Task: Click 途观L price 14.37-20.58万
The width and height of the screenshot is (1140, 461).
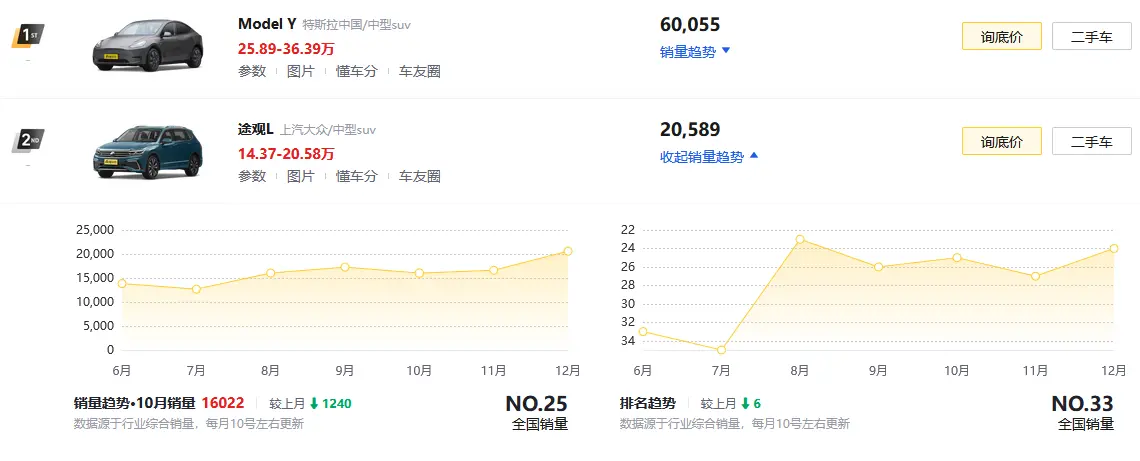Action: [286, 153]
